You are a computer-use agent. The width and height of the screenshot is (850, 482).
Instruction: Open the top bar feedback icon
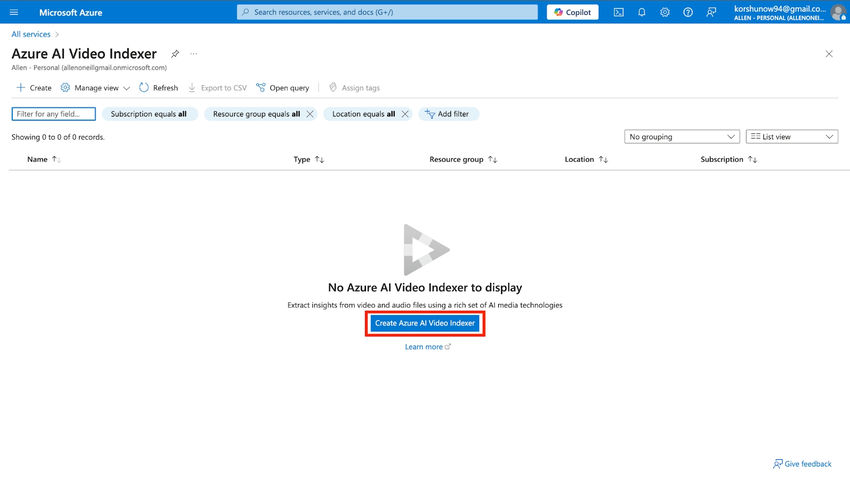point(711,12)
